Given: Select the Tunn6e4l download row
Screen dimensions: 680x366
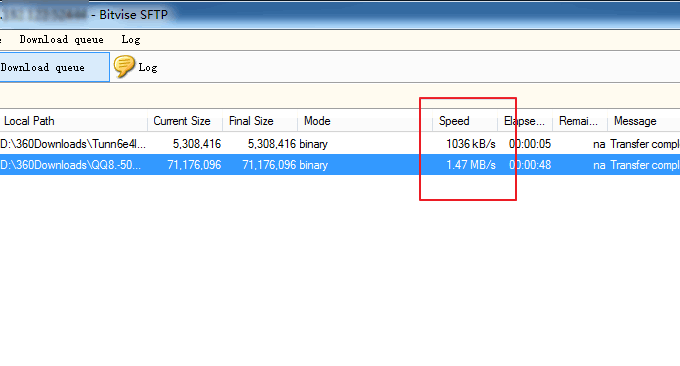Looking at the screenshot, I should 340,144.
